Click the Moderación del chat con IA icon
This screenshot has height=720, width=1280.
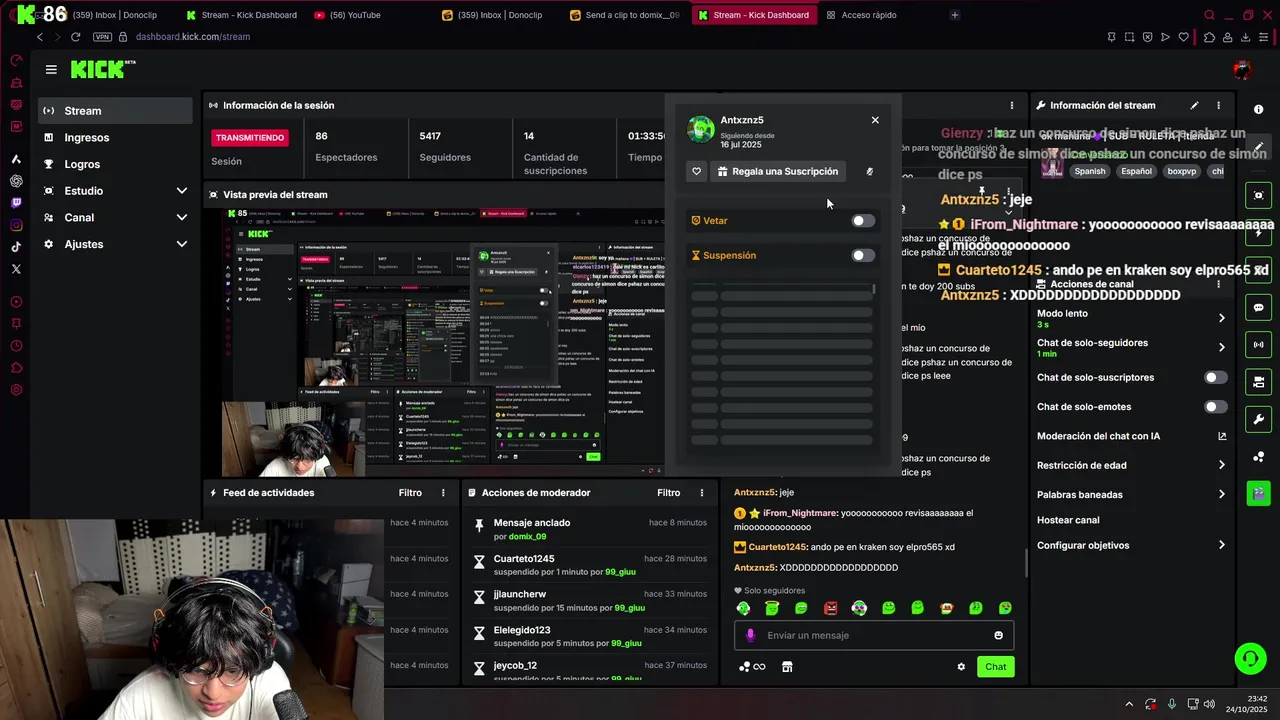click(x=1222, y=436)
